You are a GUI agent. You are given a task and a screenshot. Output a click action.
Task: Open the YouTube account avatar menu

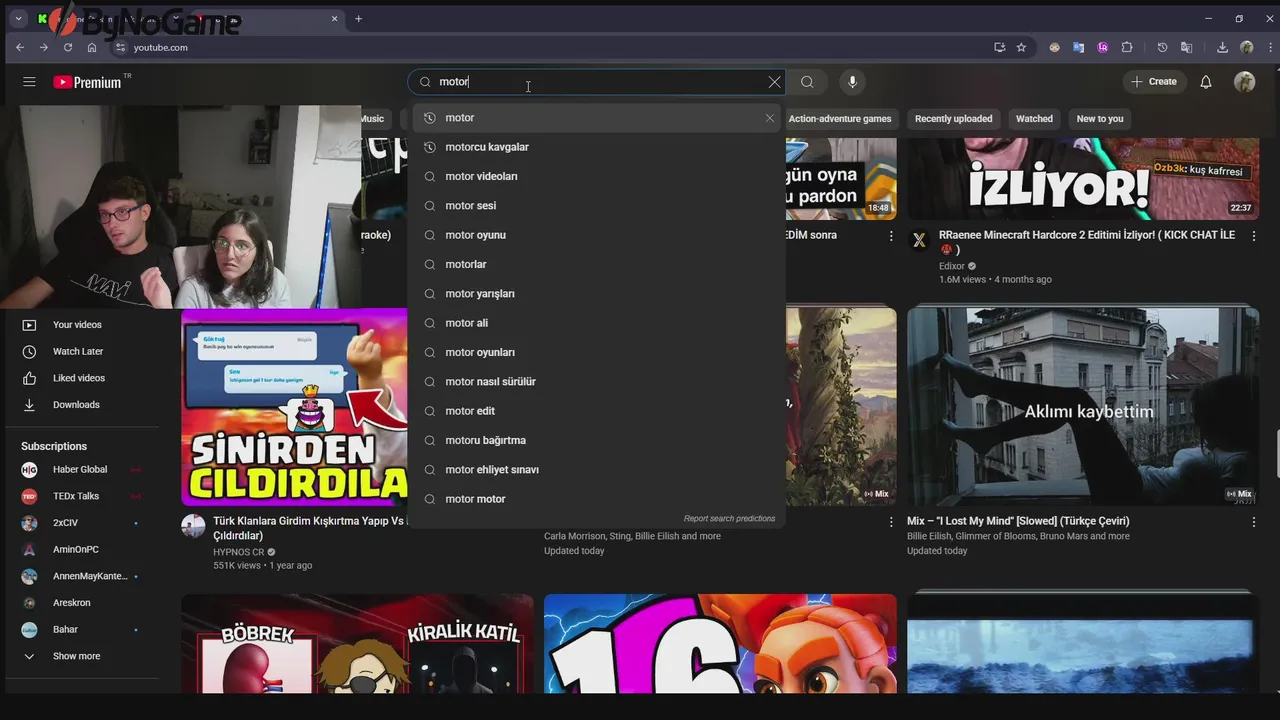pos(1245,82)
